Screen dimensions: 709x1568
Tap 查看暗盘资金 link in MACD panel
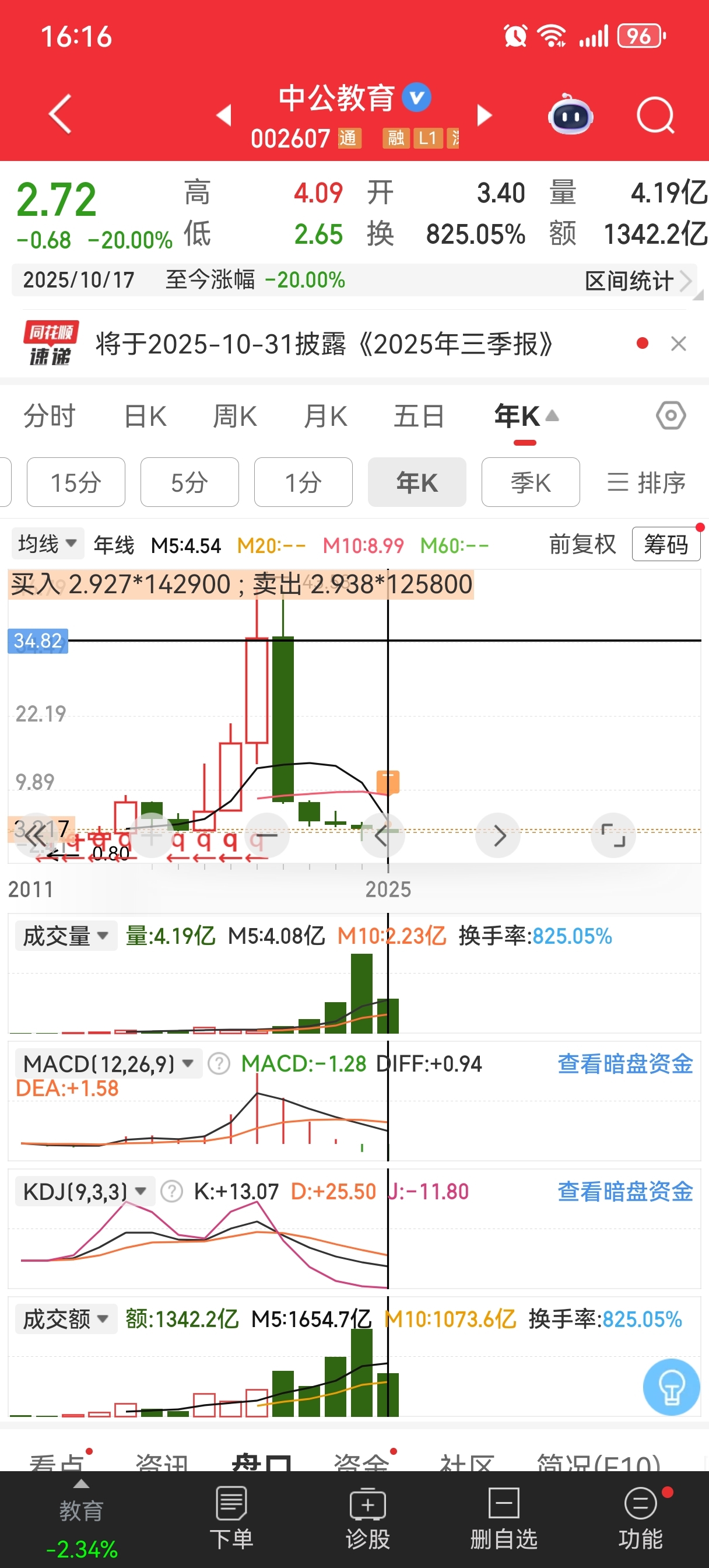point(626,1063)
